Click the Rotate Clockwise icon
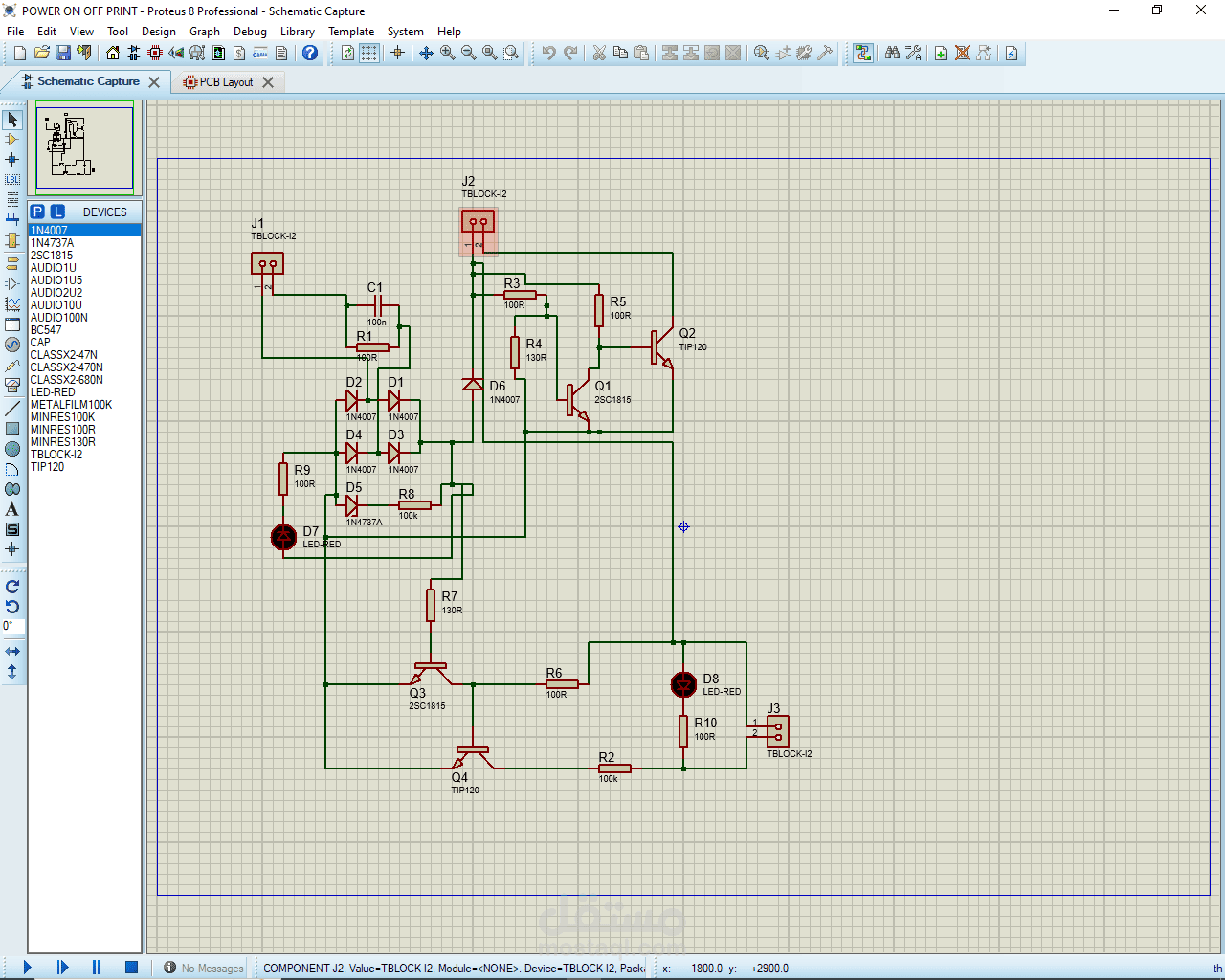 point(12,587)
